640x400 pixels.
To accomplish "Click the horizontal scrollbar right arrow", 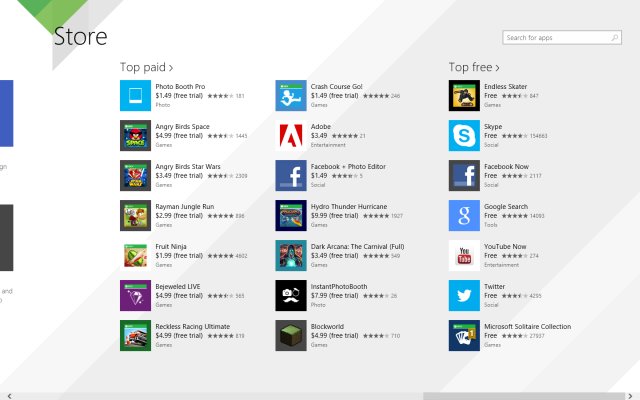I will [x=634, y=395].
